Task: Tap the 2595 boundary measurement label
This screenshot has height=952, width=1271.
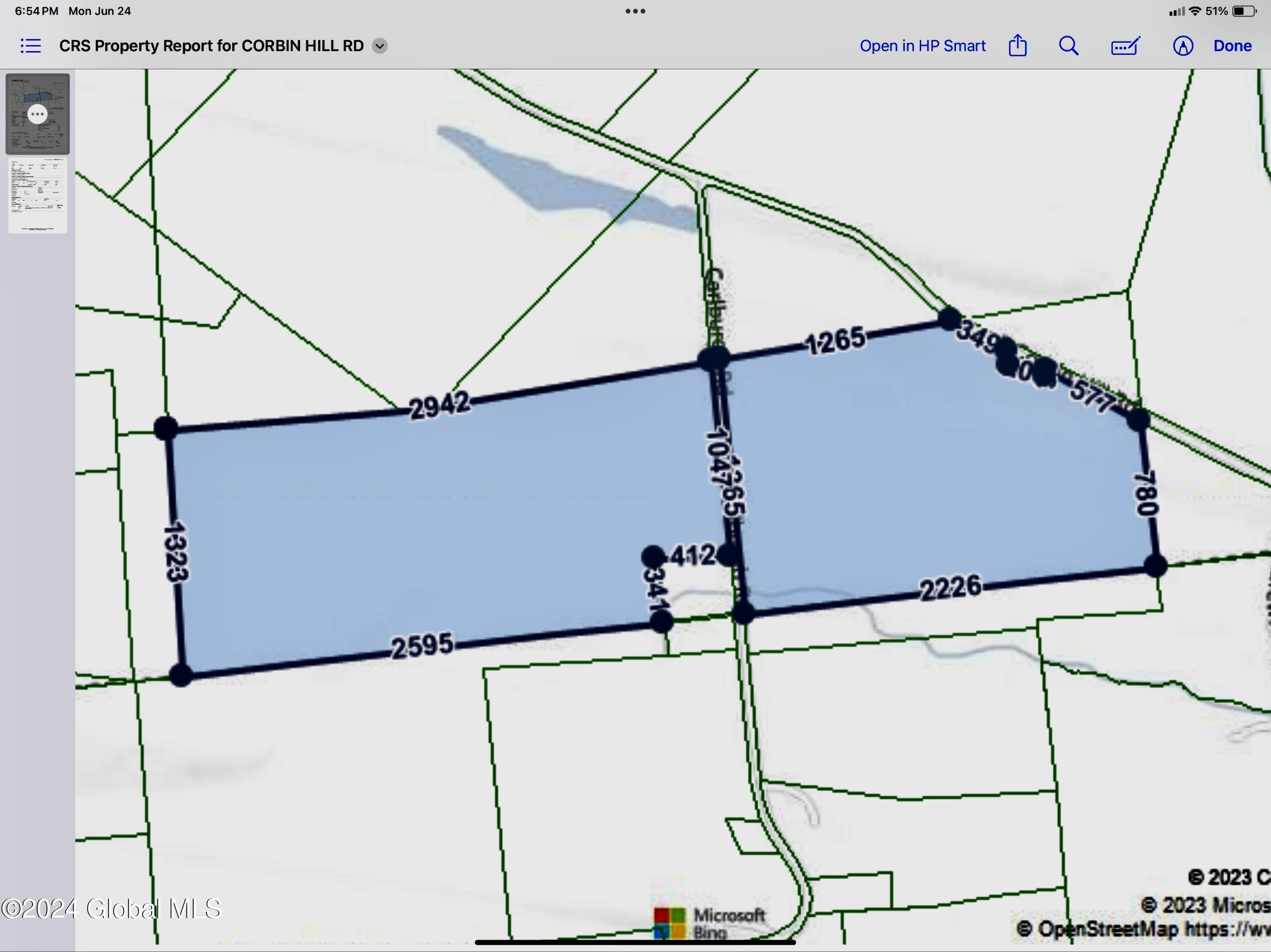Action: [422, 647]
